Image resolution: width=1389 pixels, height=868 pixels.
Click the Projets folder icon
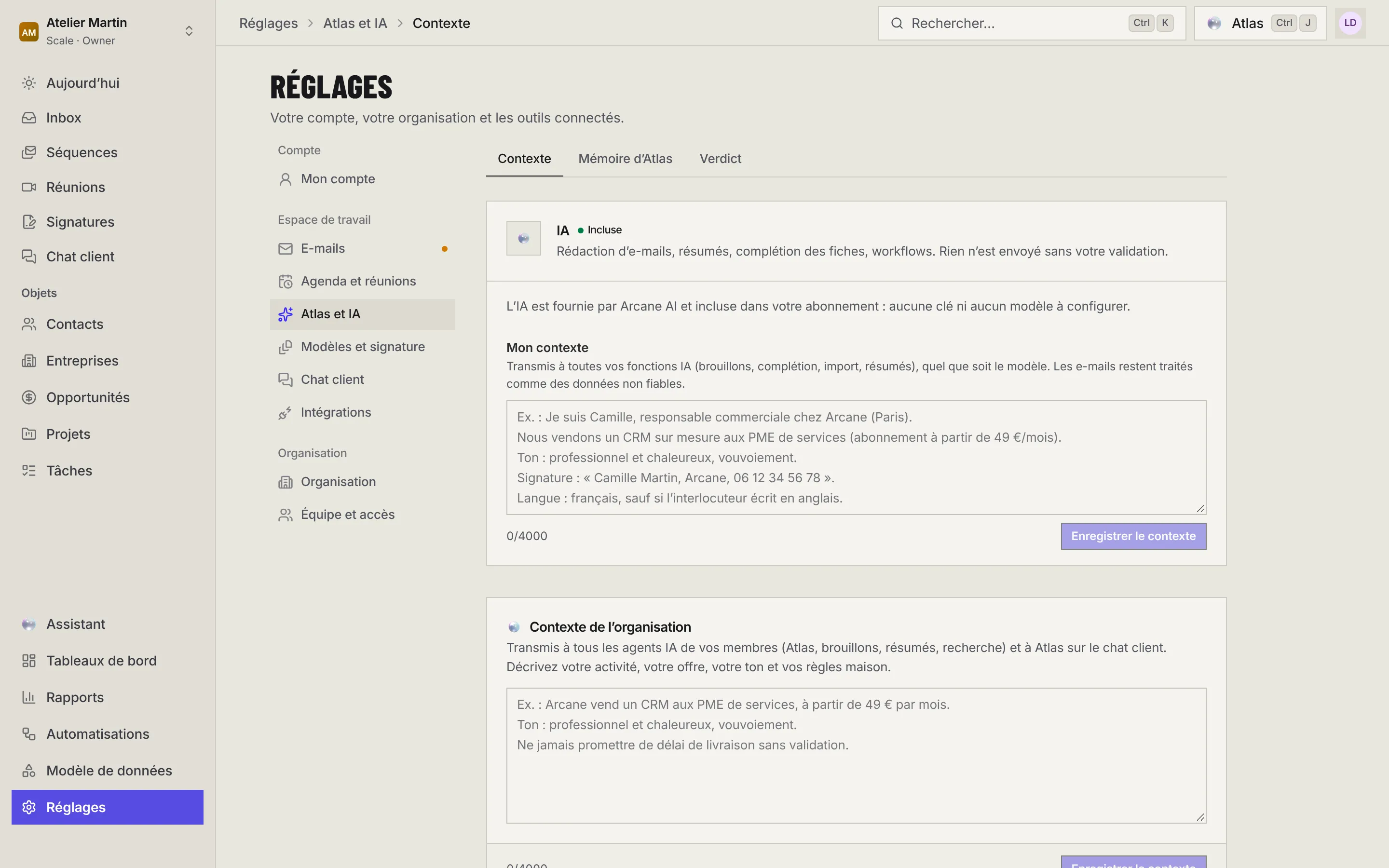click(29, 434)
